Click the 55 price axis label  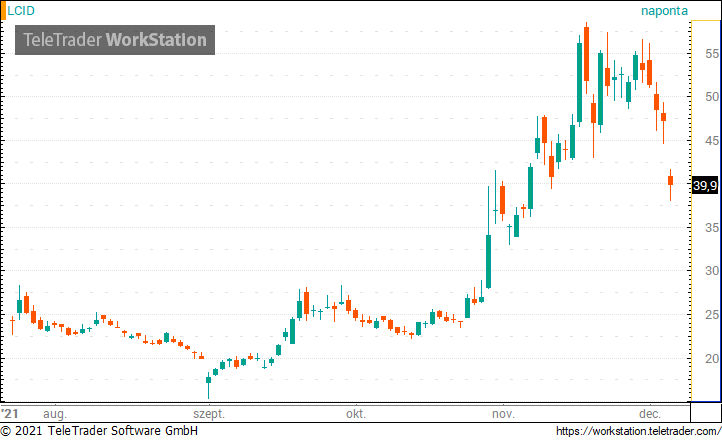point(712,54)
